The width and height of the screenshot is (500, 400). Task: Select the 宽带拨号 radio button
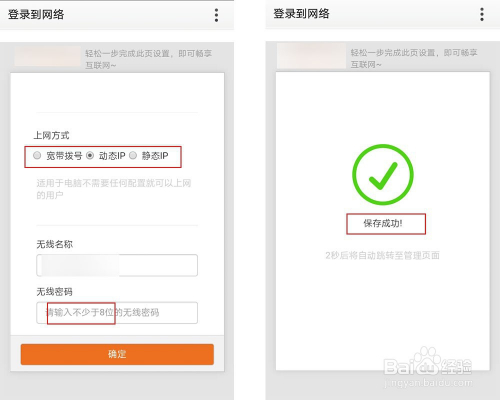37,155
